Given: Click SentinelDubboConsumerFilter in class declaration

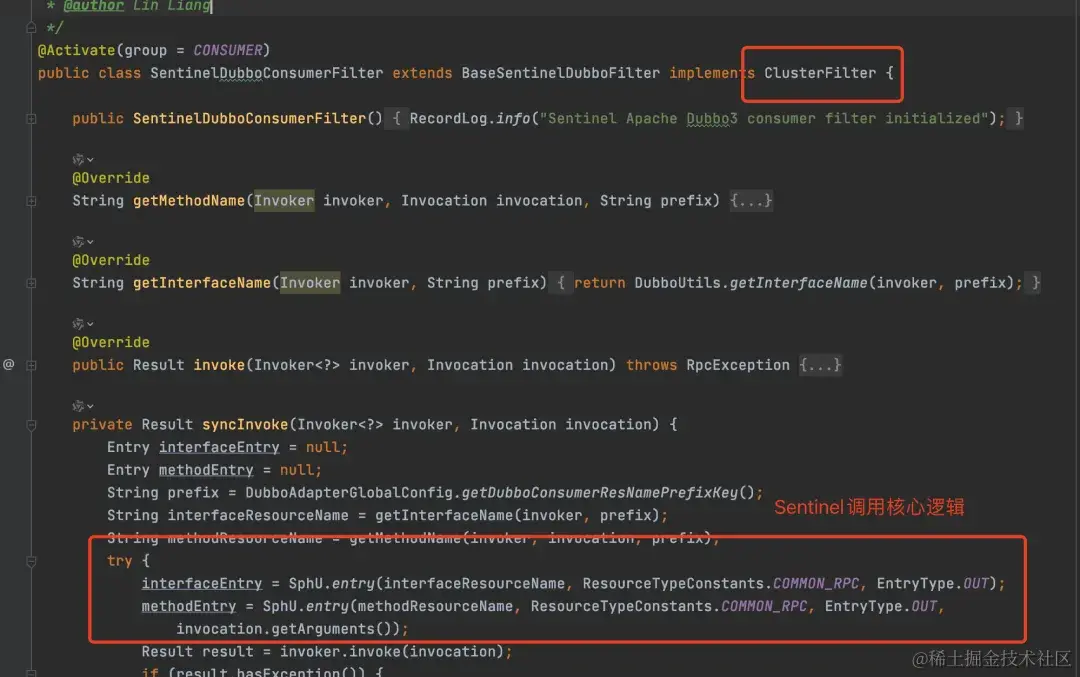Looking at the screenshot, I should click(266, 73).
